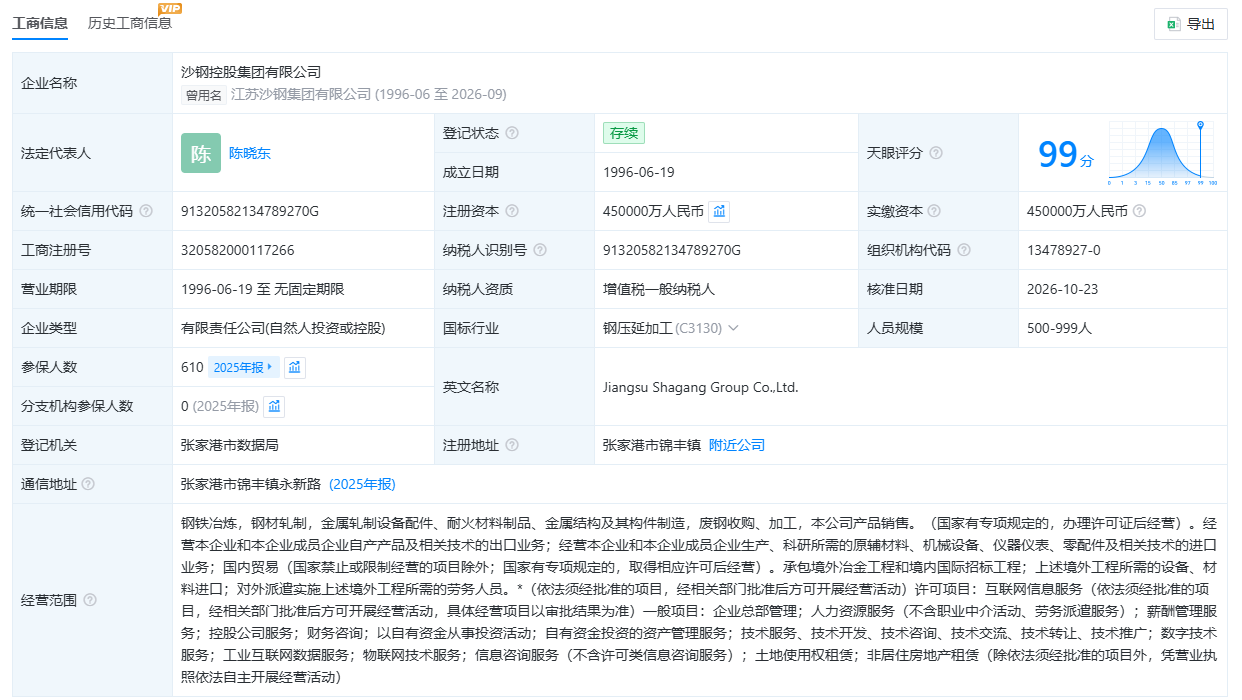Click the 天眼评分 distribution chart thumbnail

coord(1163,153)
